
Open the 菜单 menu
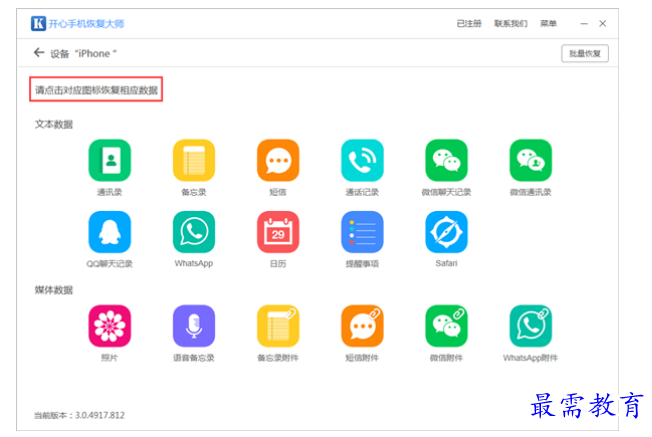click(548, 23)
